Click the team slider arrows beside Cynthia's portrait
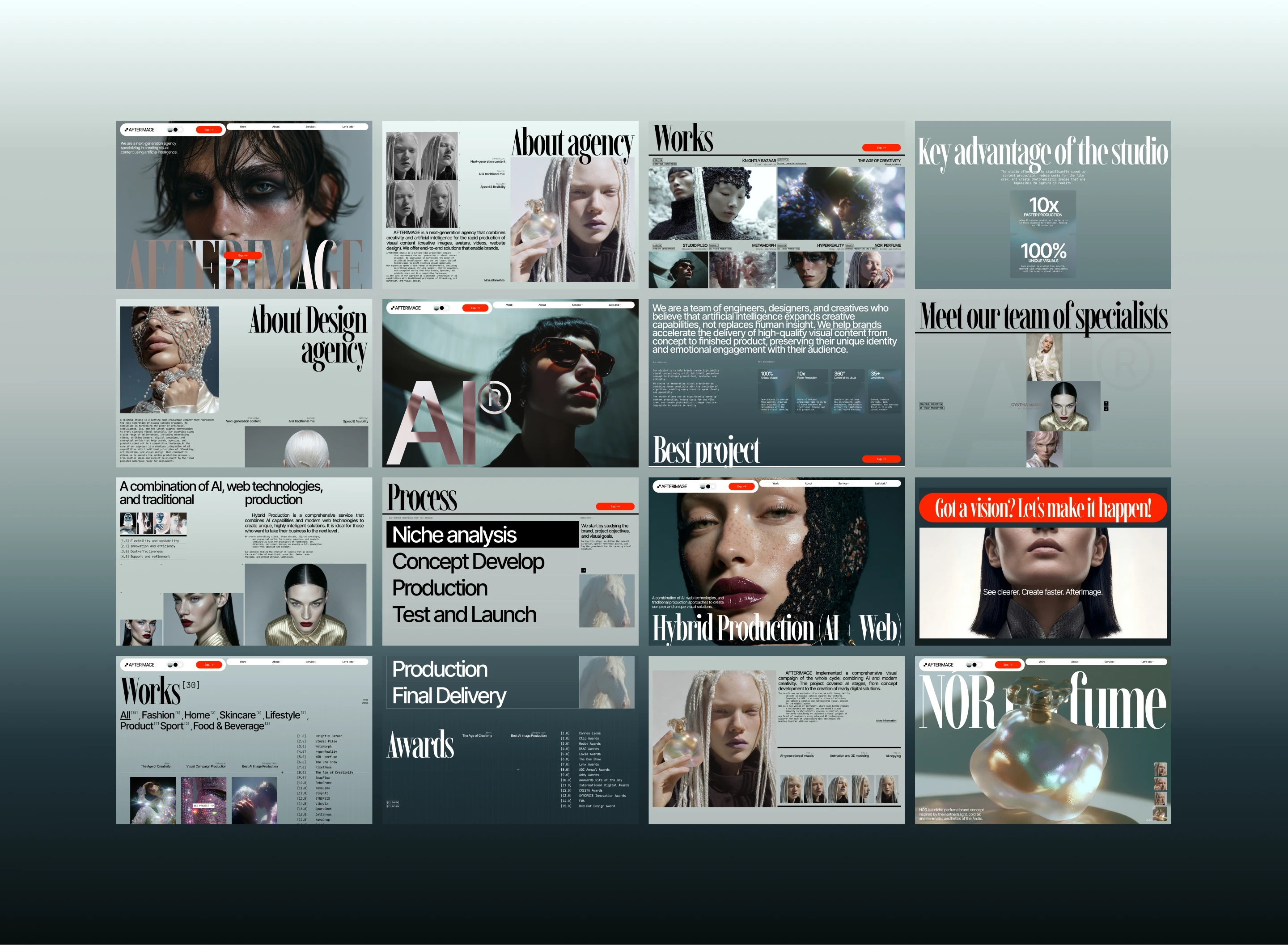This screenshot has width=1288, height=945. click(x=1106, y=406)
